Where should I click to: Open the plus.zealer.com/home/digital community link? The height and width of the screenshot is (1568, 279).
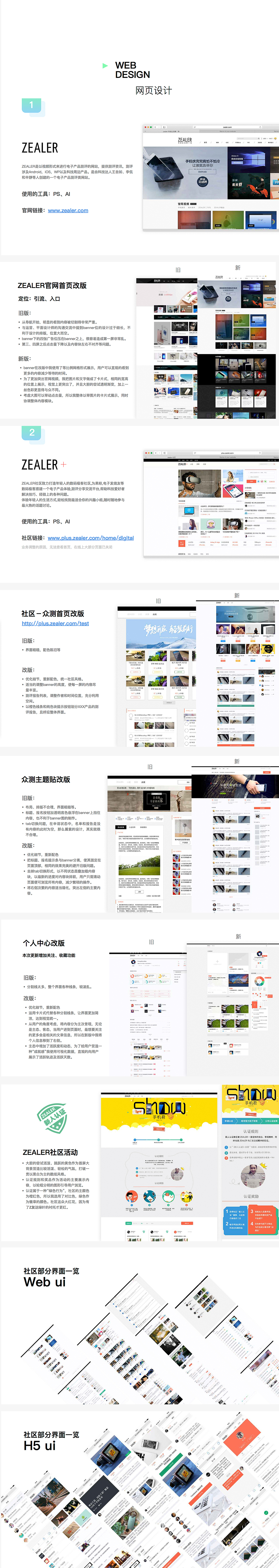91,538
